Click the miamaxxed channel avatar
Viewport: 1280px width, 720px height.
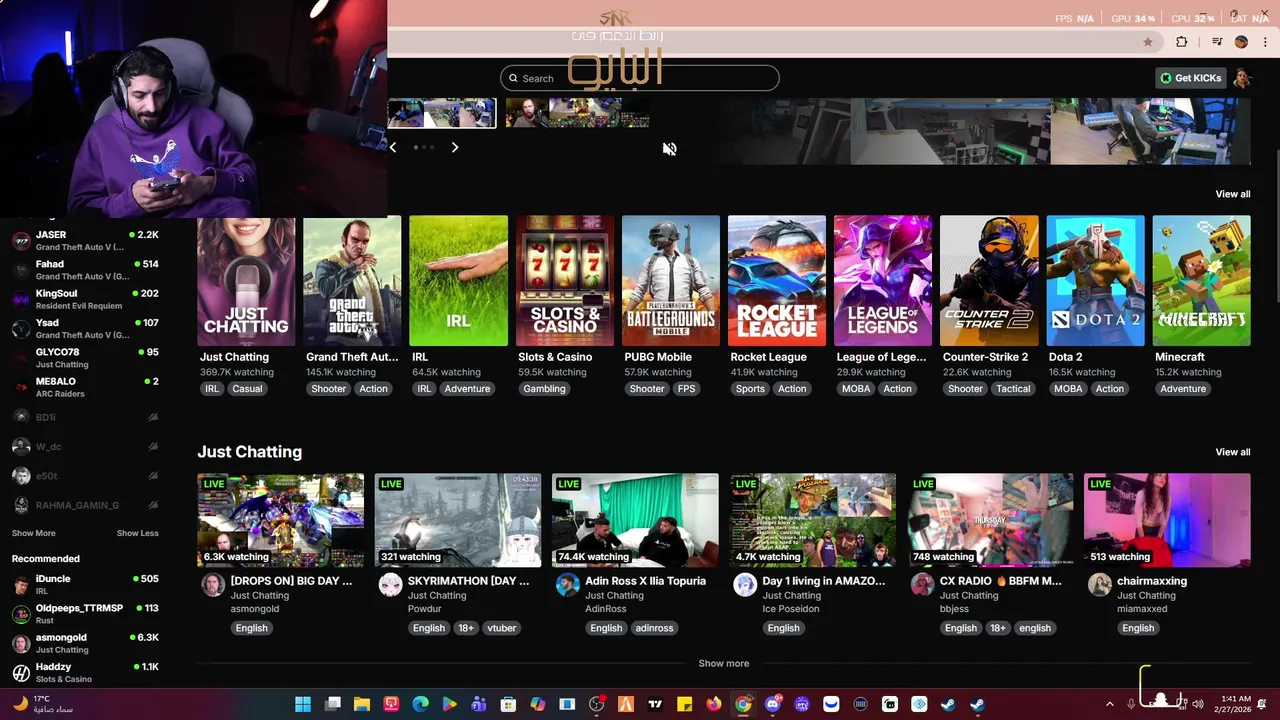(1100, 585)
